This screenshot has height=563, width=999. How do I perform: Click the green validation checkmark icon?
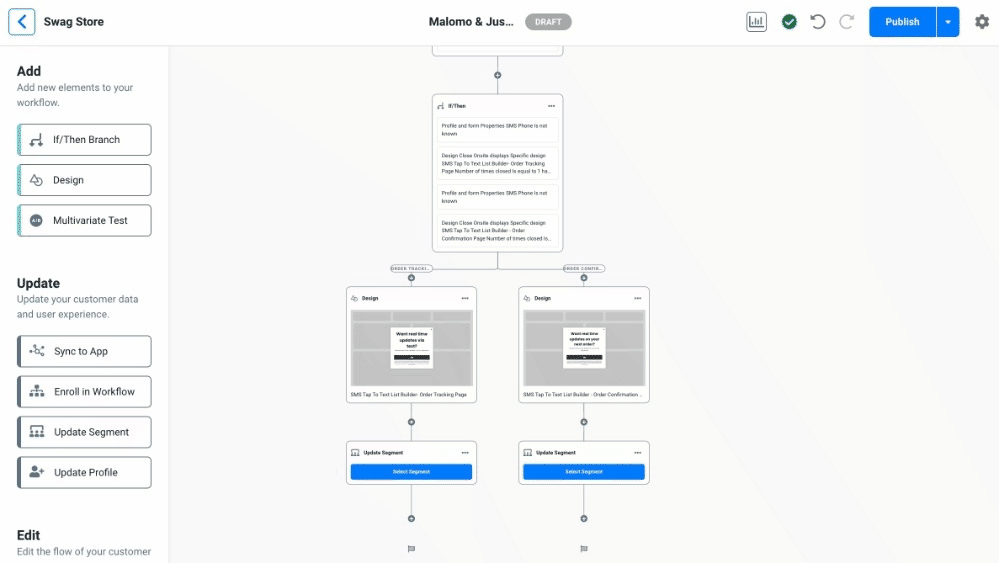[x=789, y=22]
